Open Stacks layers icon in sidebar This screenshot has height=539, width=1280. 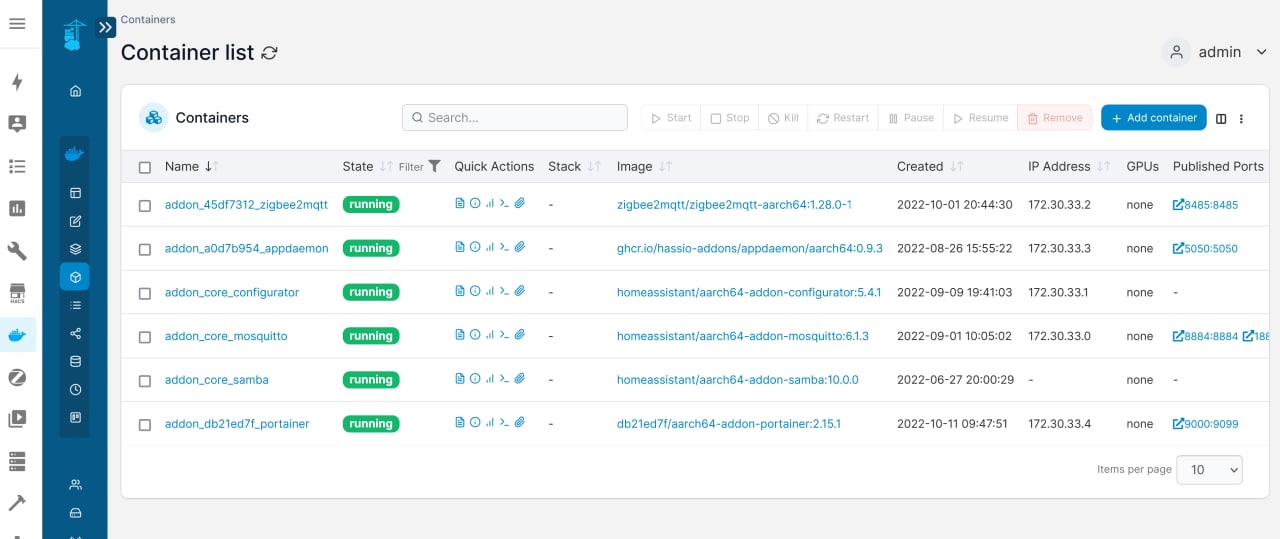pyautogui.click(x=75, y=249)
